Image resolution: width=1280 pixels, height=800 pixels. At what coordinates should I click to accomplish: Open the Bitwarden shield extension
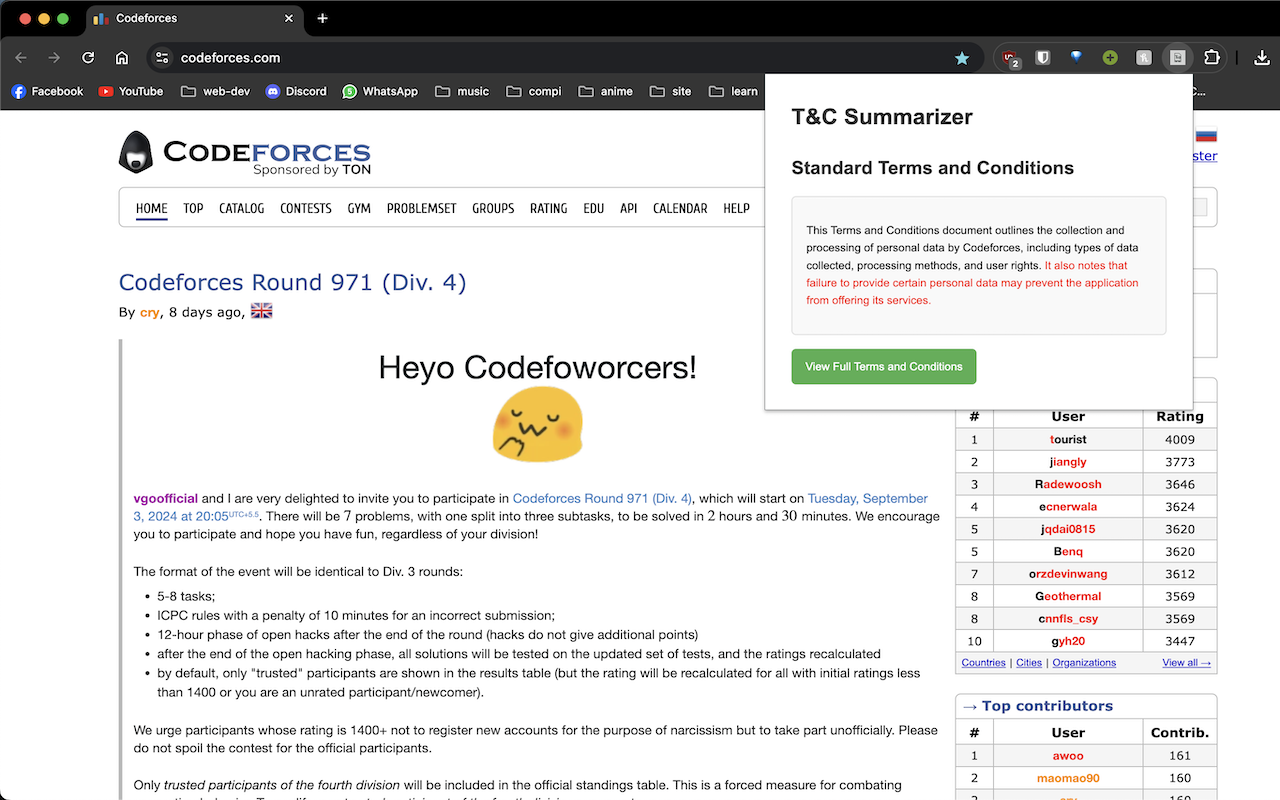1042,58
